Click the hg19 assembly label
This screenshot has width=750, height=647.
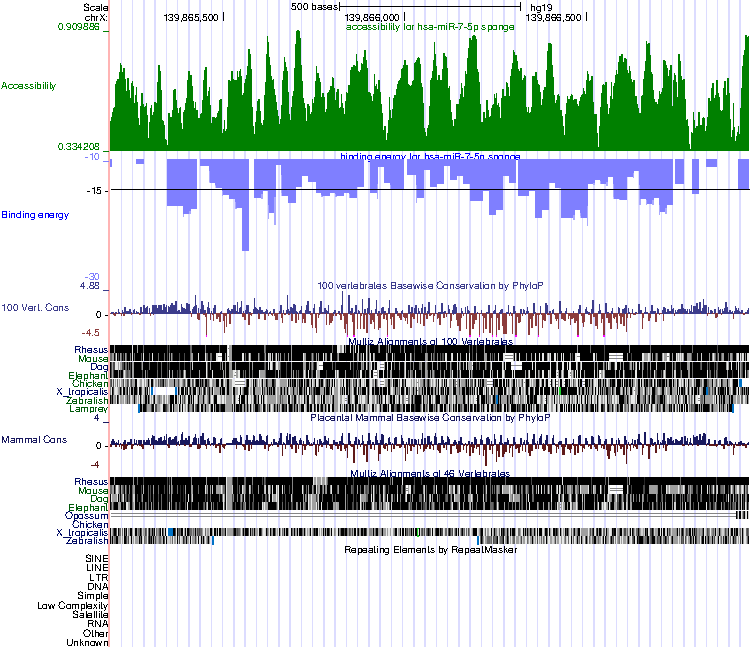point(542,6)
